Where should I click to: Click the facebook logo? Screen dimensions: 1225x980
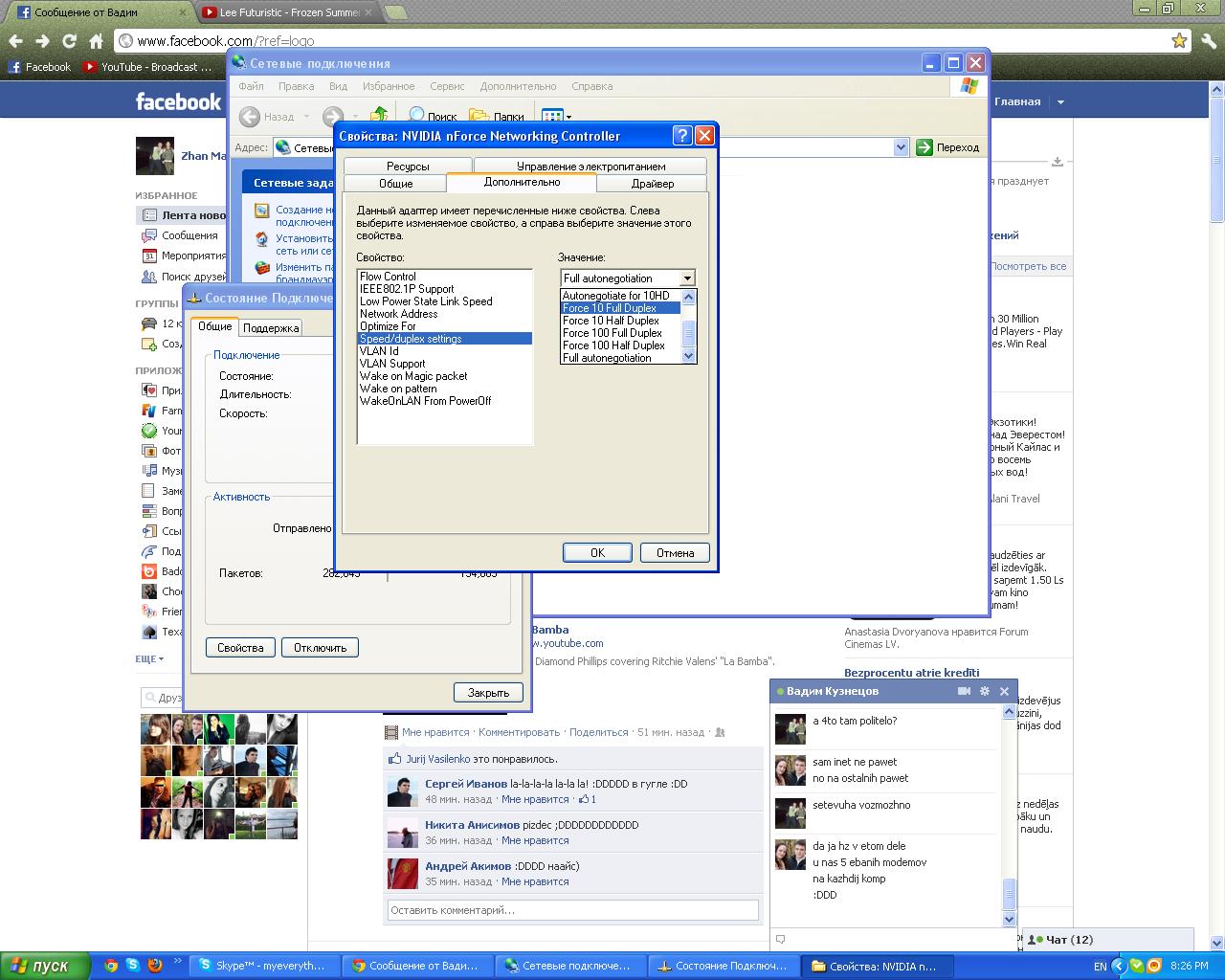[x=178, y=101]
